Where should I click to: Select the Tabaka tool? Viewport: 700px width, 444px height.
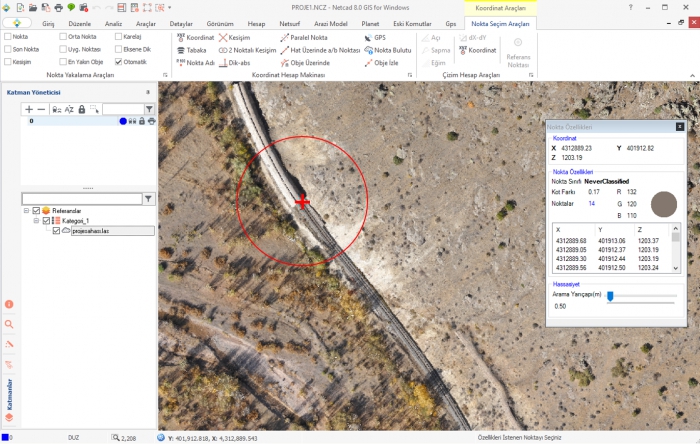(192, 50)
